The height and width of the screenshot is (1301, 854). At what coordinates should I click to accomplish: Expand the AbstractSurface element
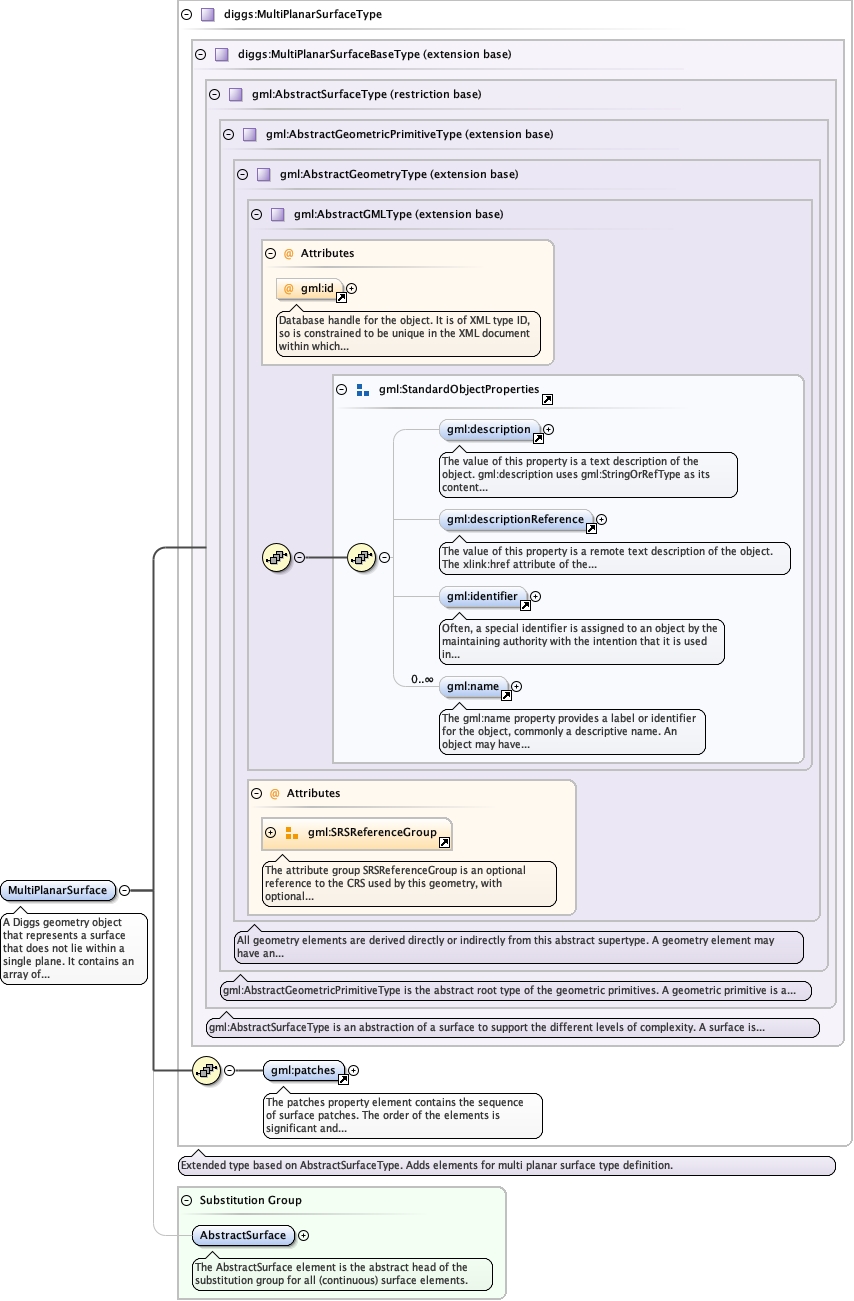coord(304,1235)
